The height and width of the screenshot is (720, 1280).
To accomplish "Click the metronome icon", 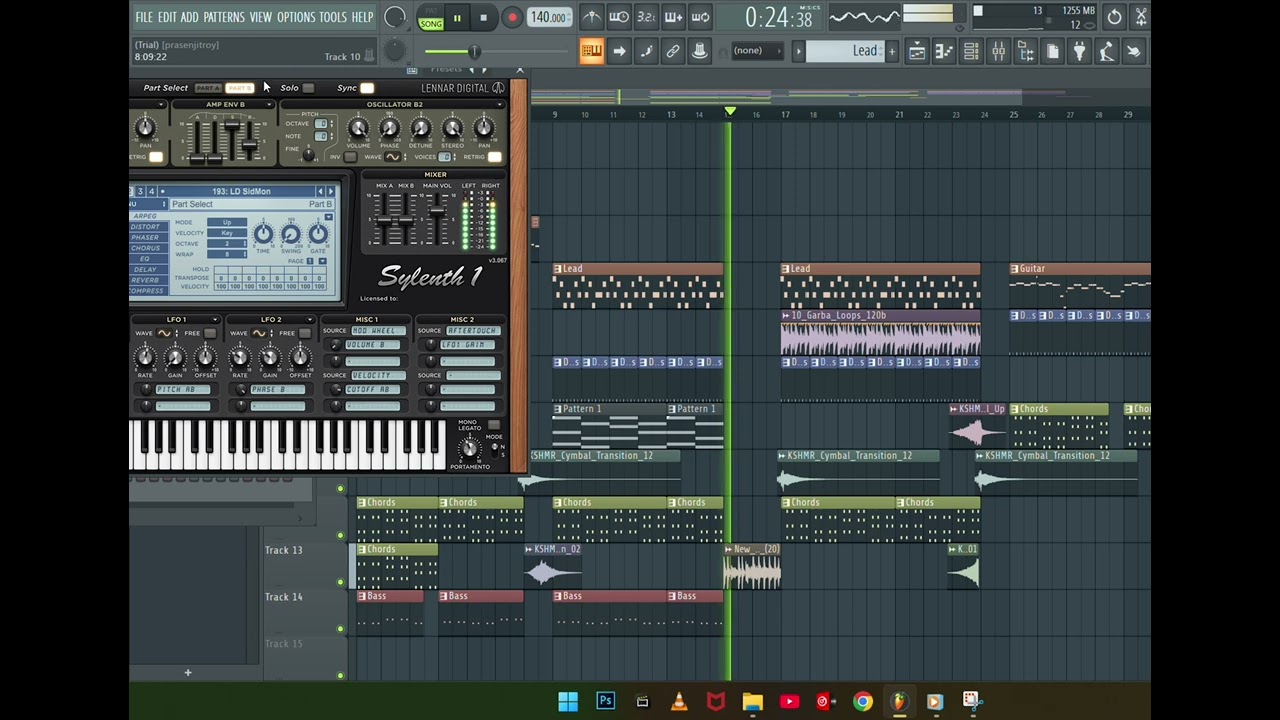I will point(592,17).
